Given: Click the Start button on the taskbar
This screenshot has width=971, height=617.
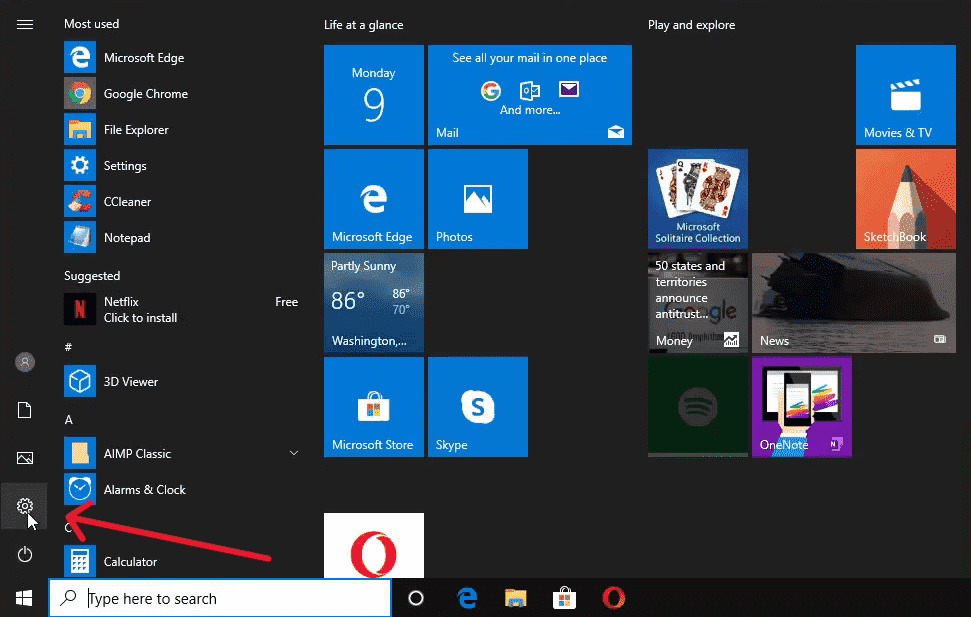Looking at the screenshot, I should pyautogui.click(x=24, y=597).
